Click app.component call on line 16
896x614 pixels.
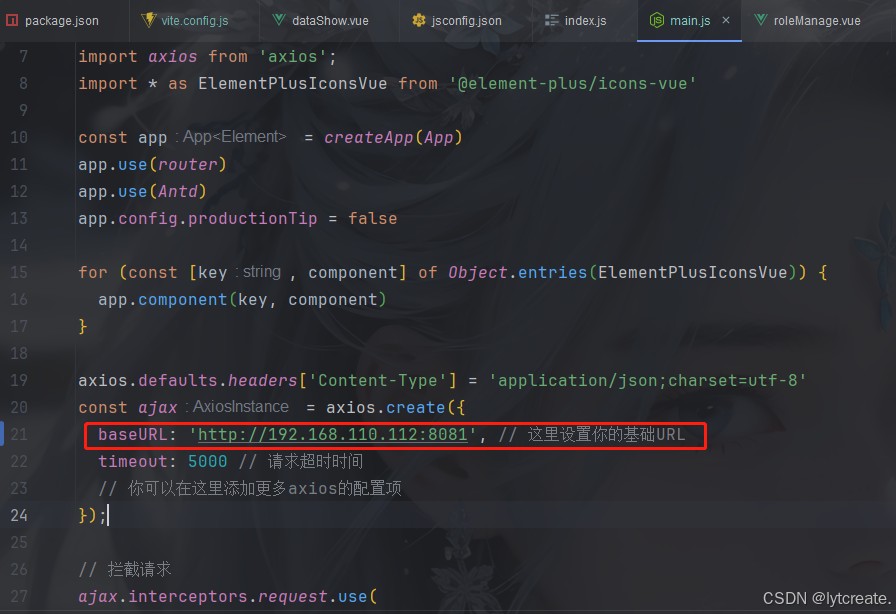[x=163, y=300]
